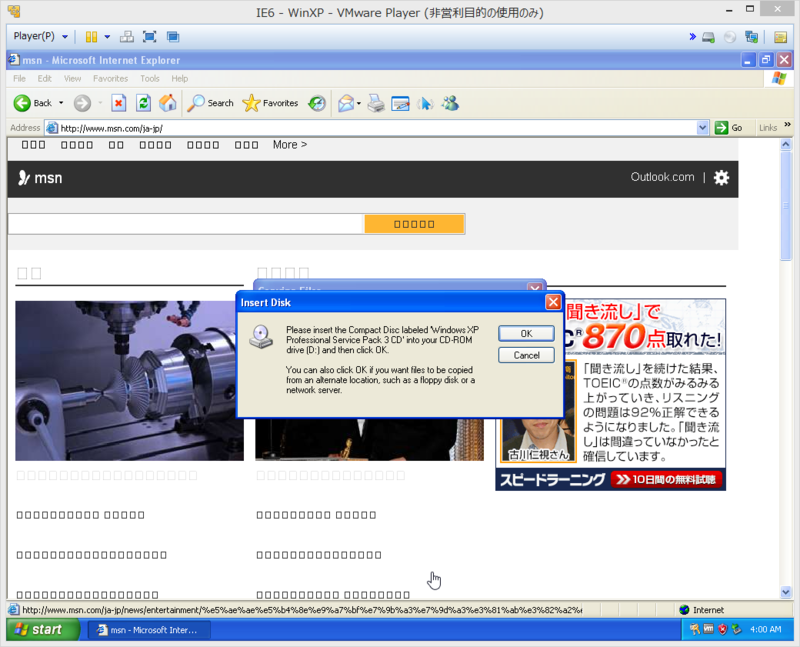Viewport: 800px width, 647px height.
Task: Click VMware send Ctrl+Alt+Del icon
Action: pos(127,37)
